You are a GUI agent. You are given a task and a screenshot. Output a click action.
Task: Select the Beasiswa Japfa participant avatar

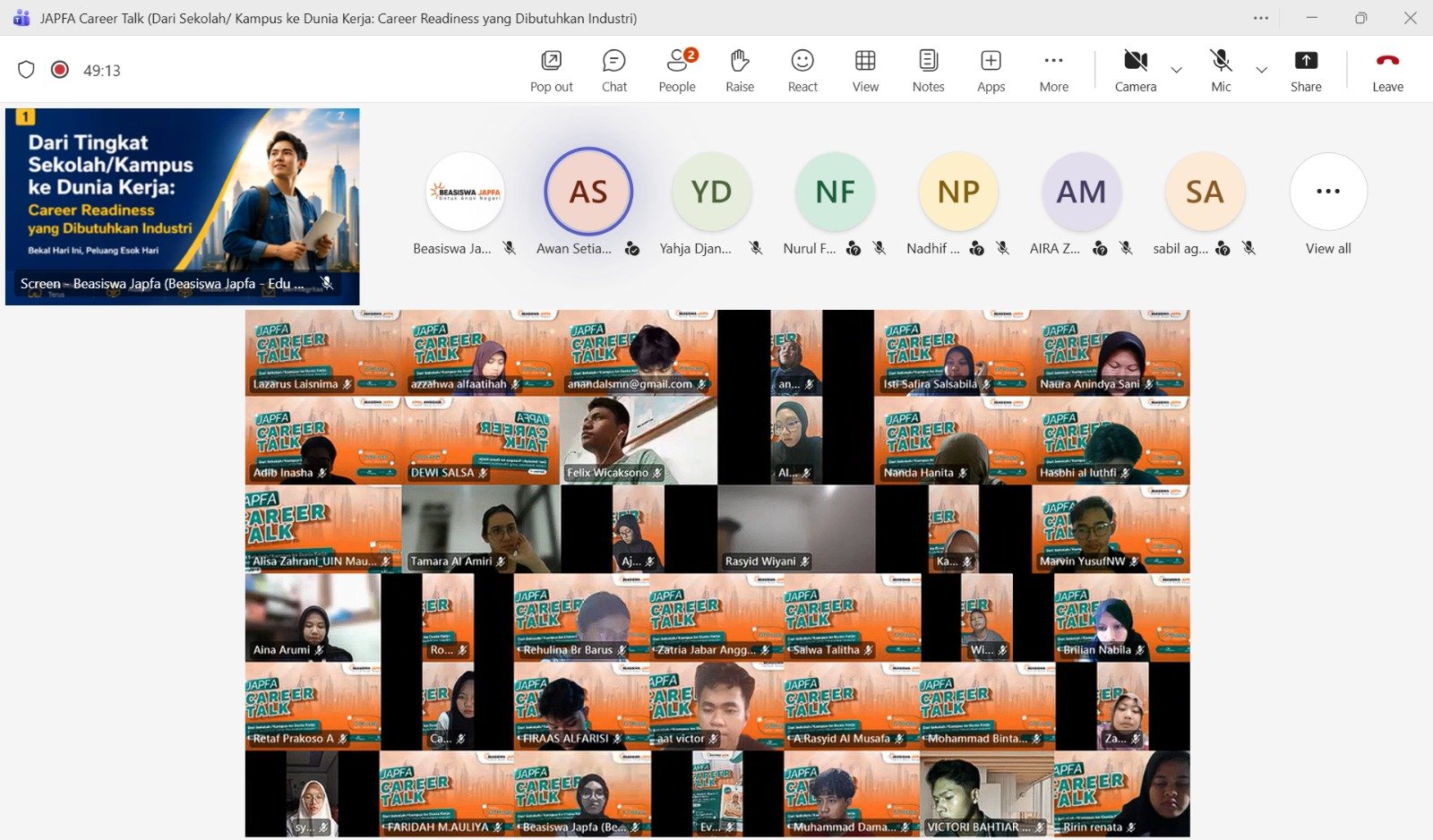pos(465,192)
